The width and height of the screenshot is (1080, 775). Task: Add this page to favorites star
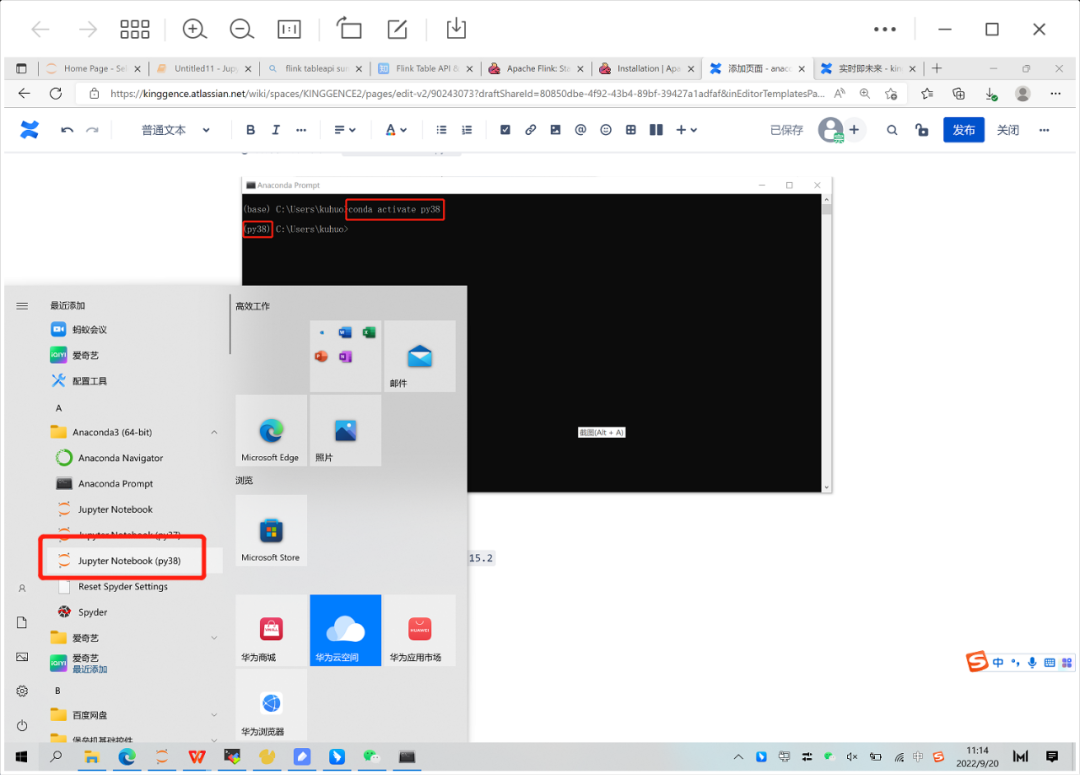tap(891, 94)
